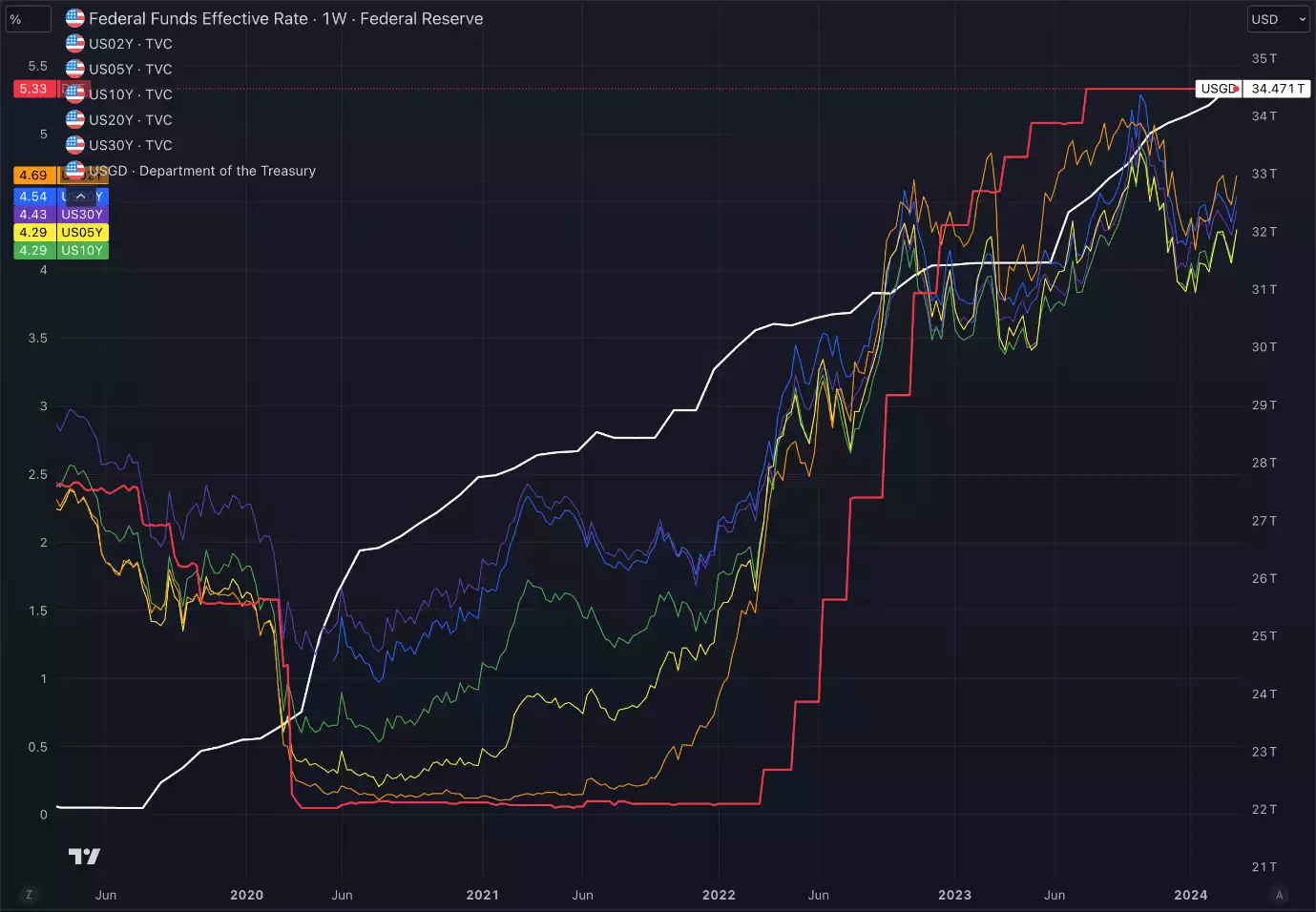Click the US flag icon next to US02Y

tap(74, 43)
